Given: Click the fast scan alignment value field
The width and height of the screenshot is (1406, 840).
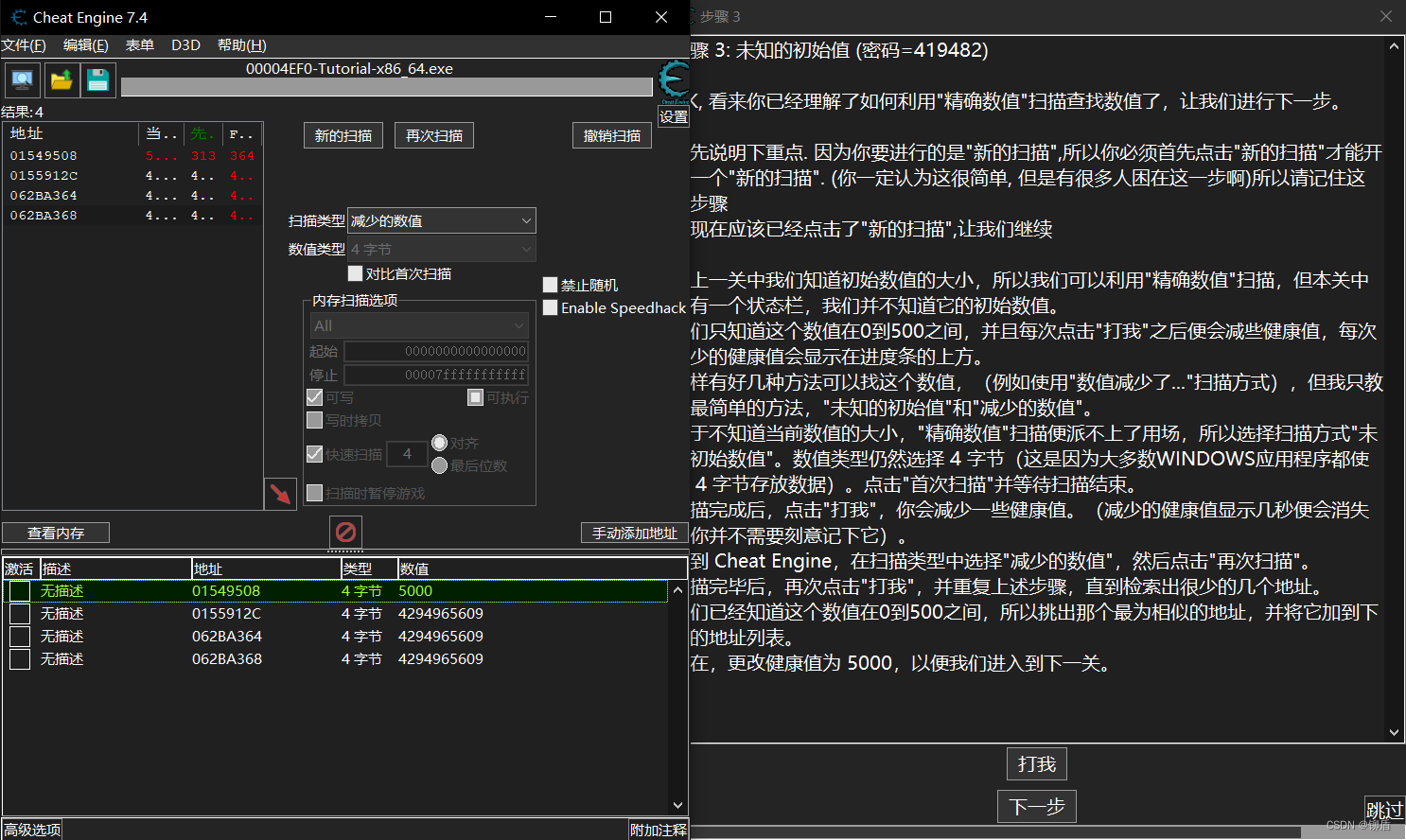Looking at the screenshot, I should pyautogui.click(x=407, y=454).
